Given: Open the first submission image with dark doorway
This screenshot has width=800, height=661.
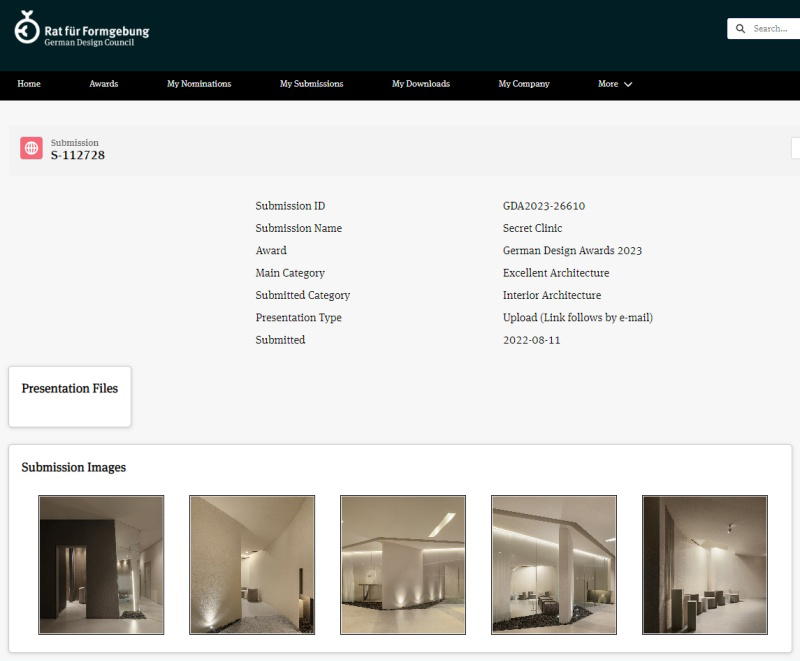Looking at the screenshot, I should (x=101, y=565).
